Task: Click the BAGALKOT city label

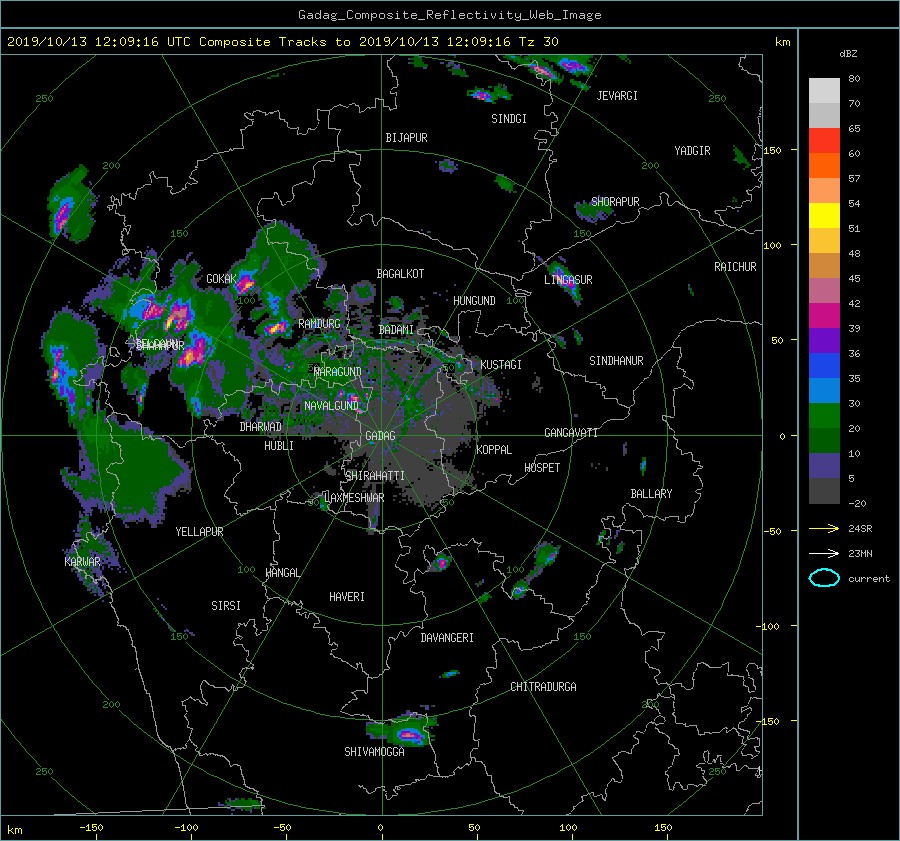Action: (400, 274)
